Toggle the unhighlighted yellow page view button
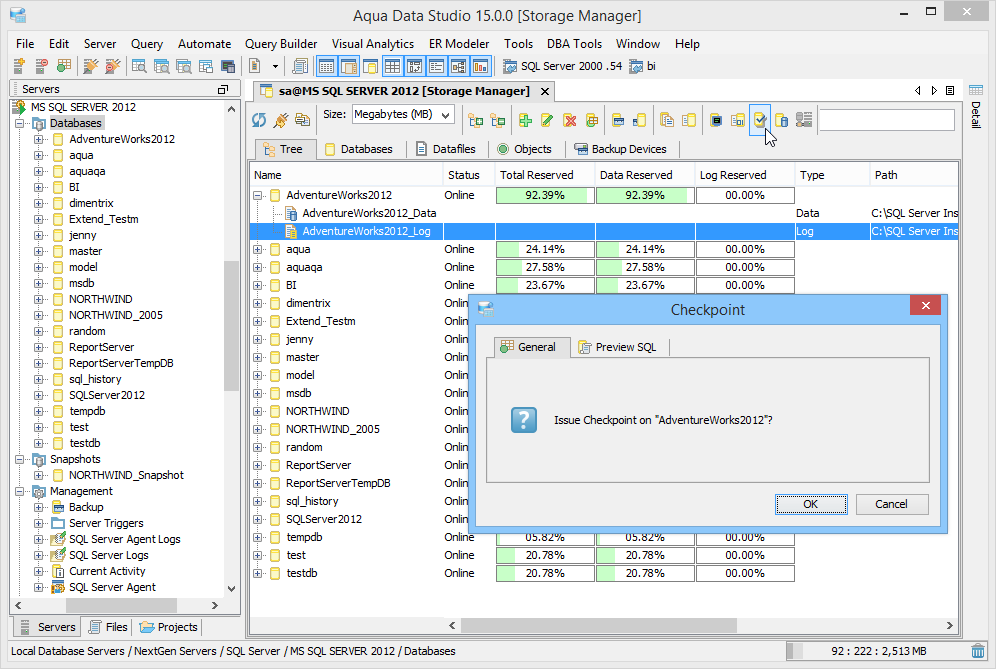This screenshot has width=996, height=669. pos(370,65)
